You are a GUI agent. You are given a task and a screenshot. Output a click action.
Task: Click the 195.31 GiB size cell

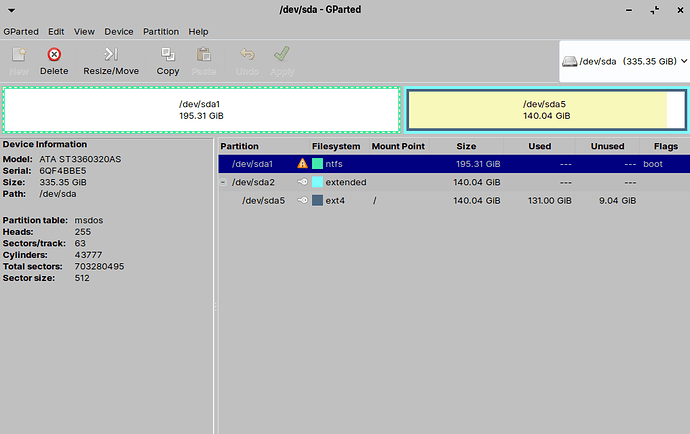coord(478,164)
